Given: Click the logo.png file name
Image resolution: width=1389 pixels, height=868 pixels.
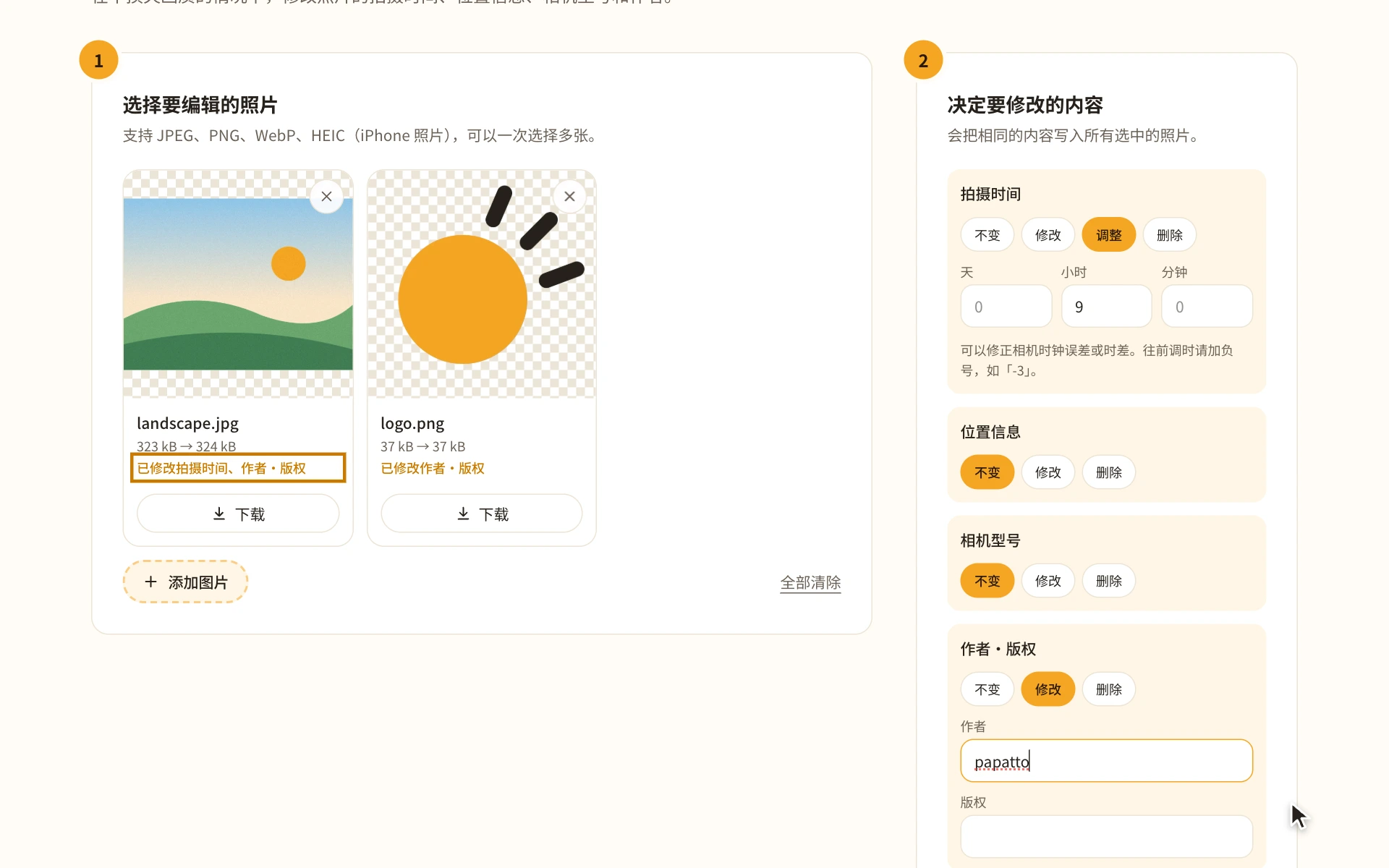Looking at the screenshot, I should tap(412, 423).
